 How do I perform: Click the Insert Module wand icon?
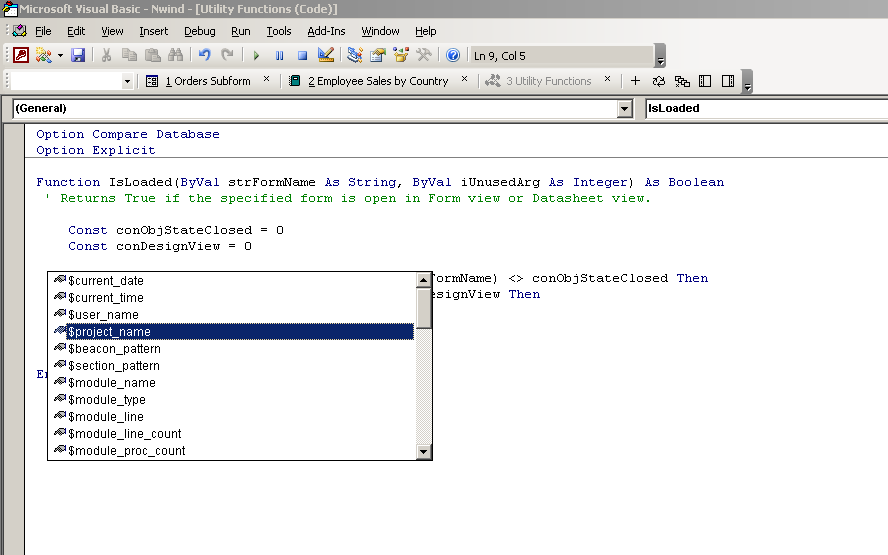[43, 55]
